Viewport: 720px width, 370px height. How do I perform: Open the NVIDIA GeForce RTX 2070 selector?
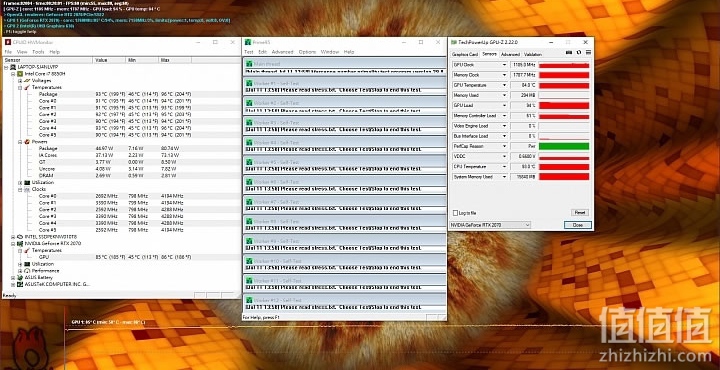click(490, 225)
